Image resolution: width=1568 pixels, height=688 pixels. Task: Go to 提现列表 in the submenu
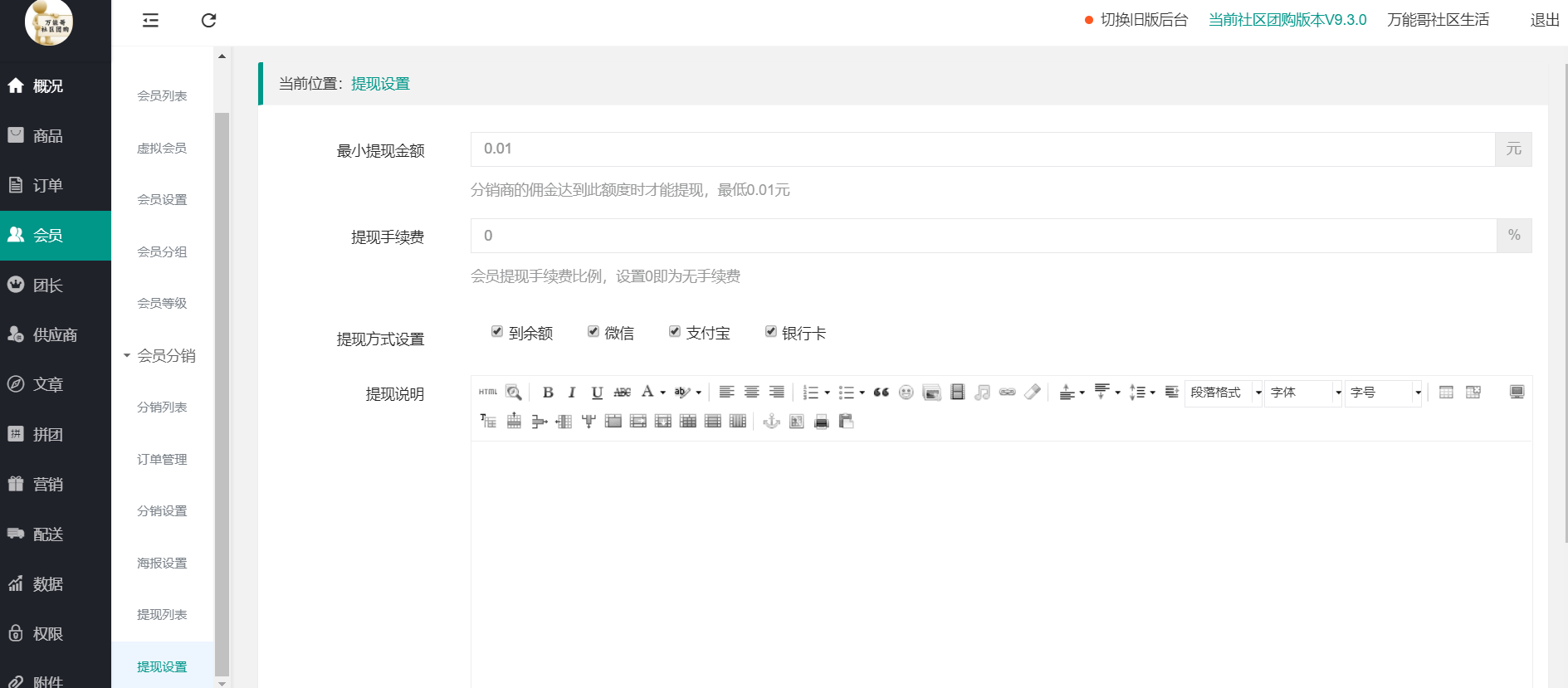click(162, 615)
